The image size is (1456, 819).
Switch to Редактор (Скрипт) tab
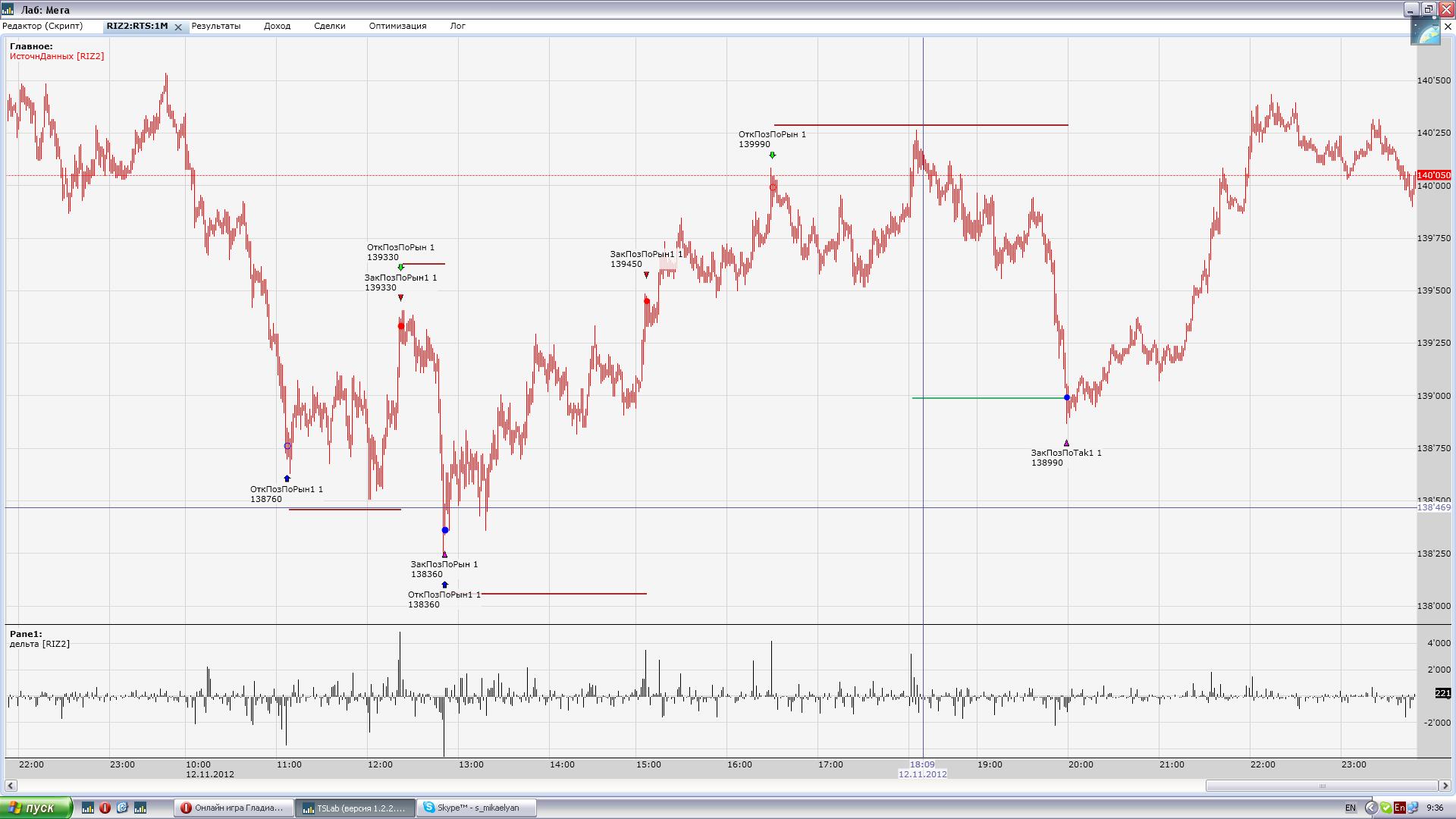(42, 26)
